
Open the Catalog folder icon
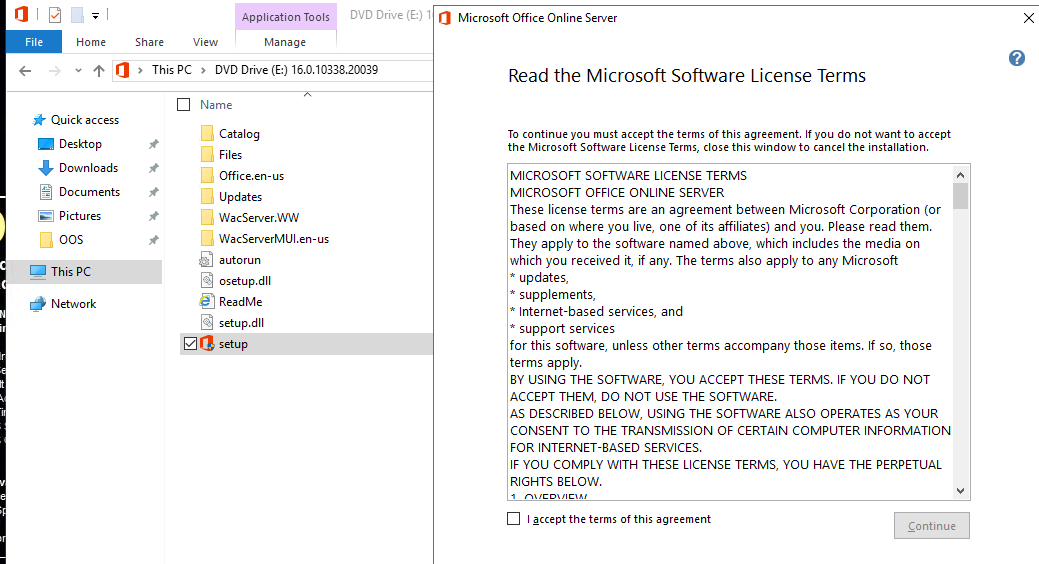click(x=207, y=133)
